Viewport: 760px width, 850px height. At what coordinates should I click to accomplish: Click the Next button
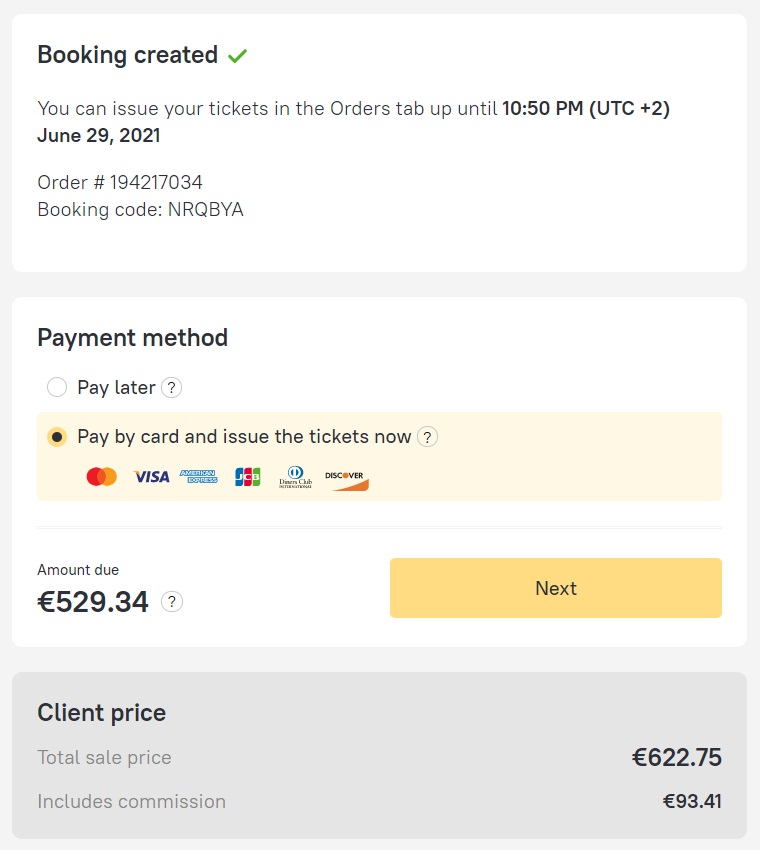555,588
